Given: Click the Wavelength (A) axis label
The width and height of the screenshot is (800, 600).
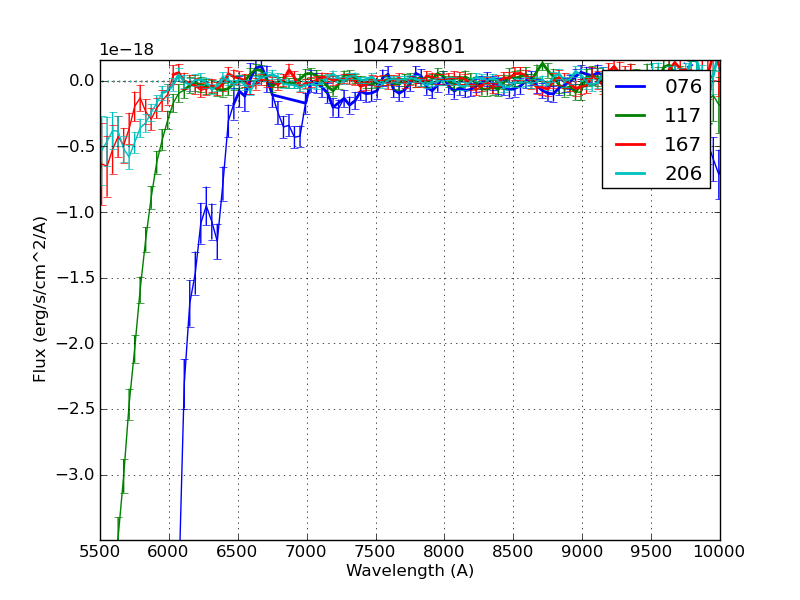Looking at the screenshot, I should pyautogui.click(x=410, y=571).
